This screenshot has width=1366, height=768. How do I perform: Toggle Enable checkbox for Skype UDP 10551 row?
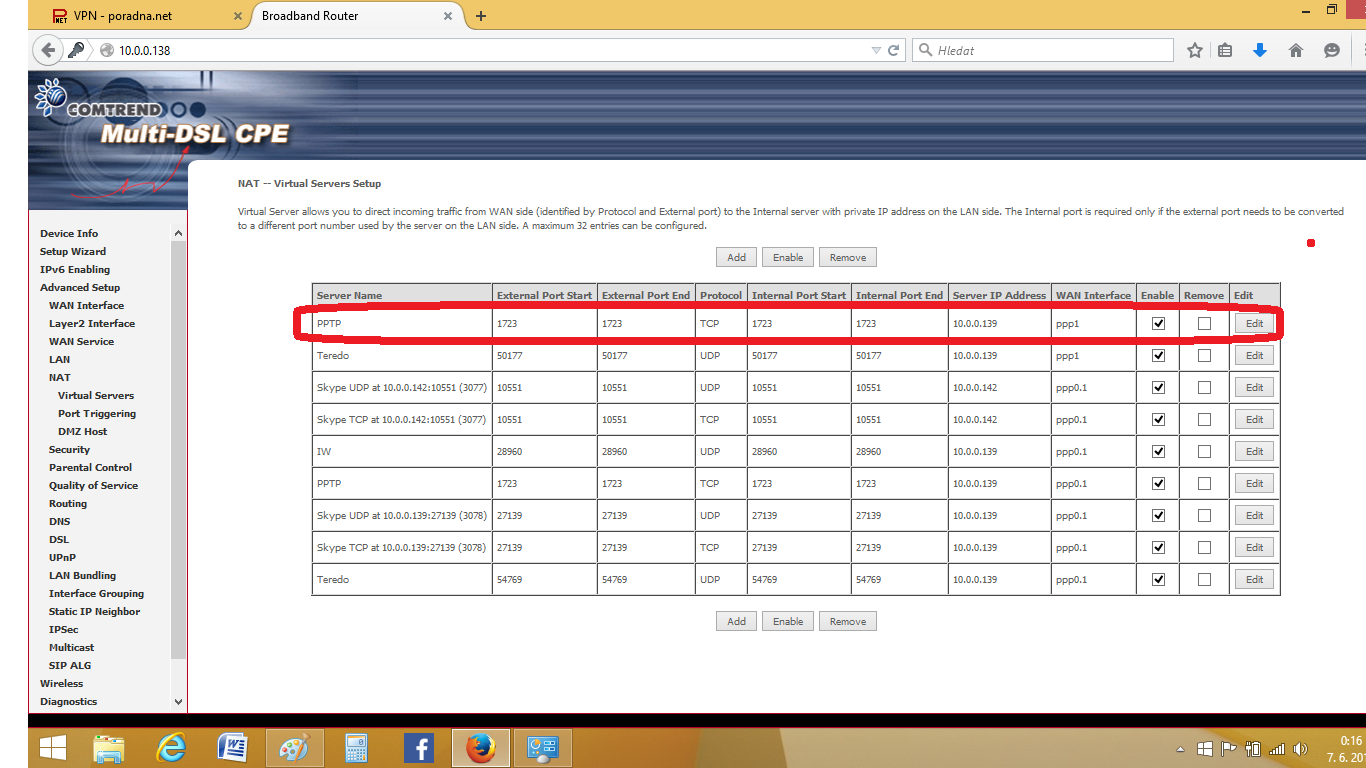pyautogui.click(x=1158, y=388)
